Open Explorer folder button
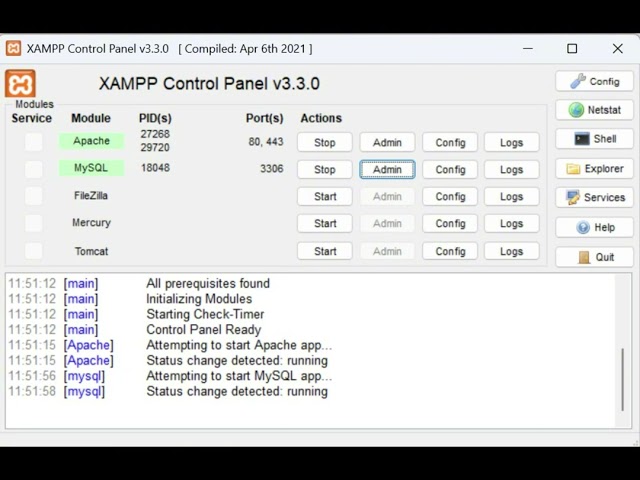The image size is (640, 480). [594, 169]
